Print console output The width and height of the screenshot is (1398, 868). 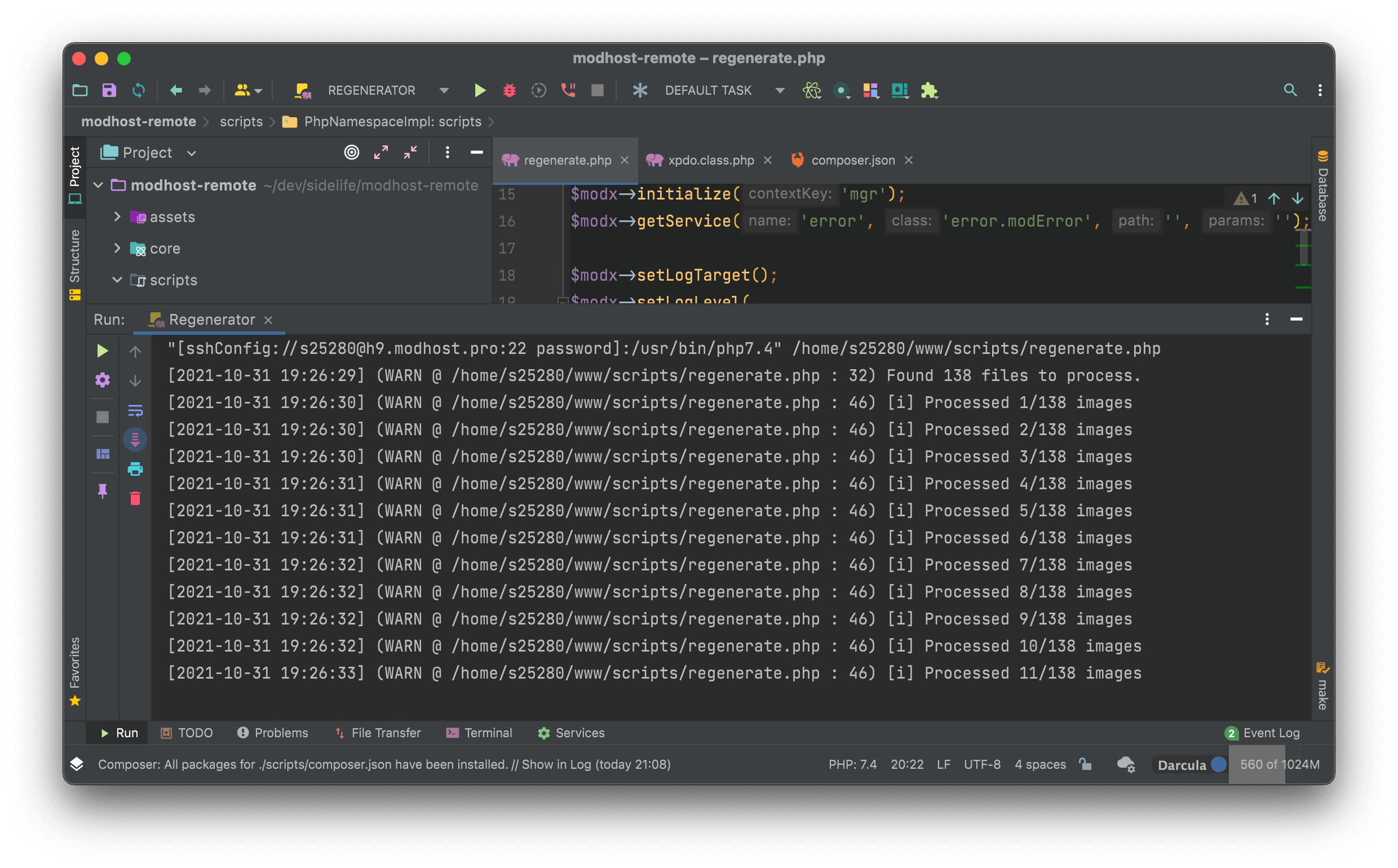[x=135, y=469]
